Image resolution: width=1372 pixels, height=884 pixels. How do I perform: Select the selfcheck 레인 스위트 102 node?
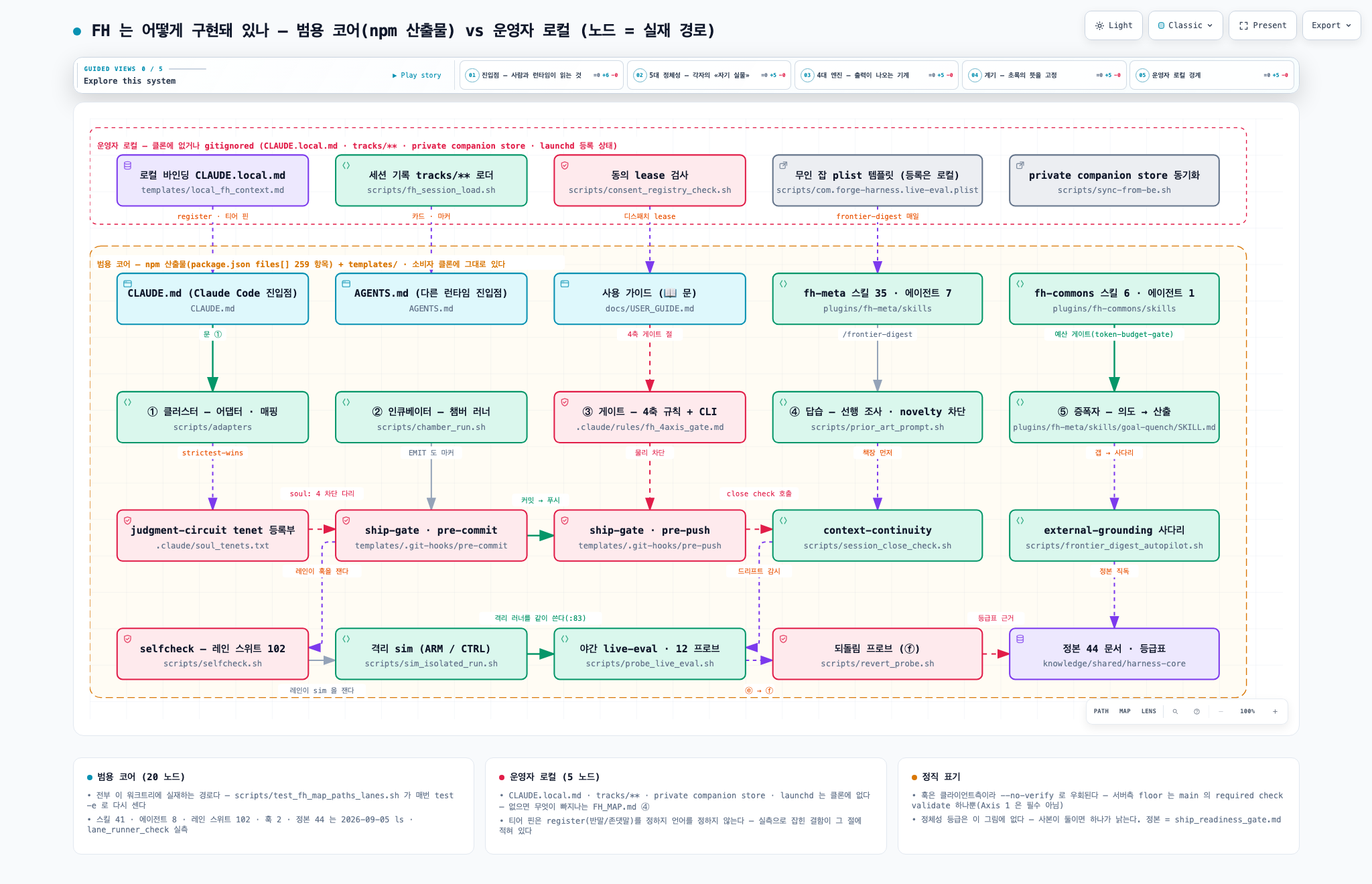pyautogui.click(x=213, y=654)
